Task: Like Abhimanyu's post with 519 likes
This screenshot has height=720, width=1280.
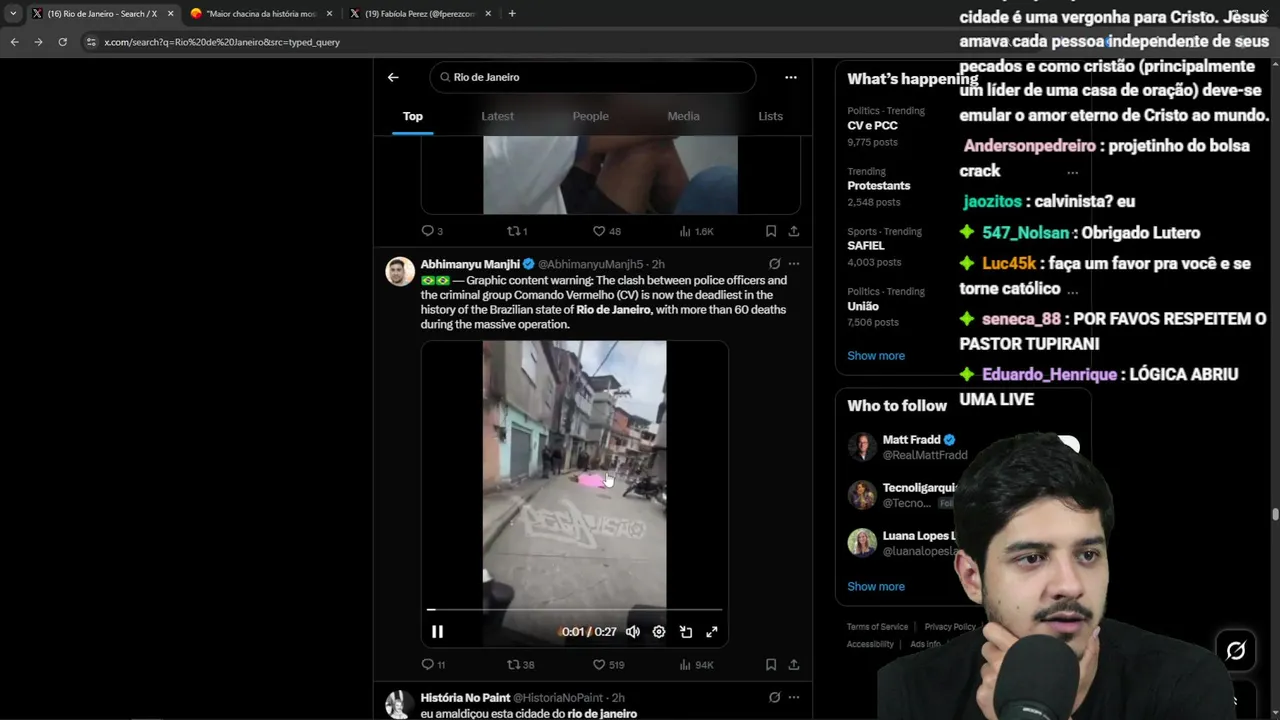Action: (608, 664)
